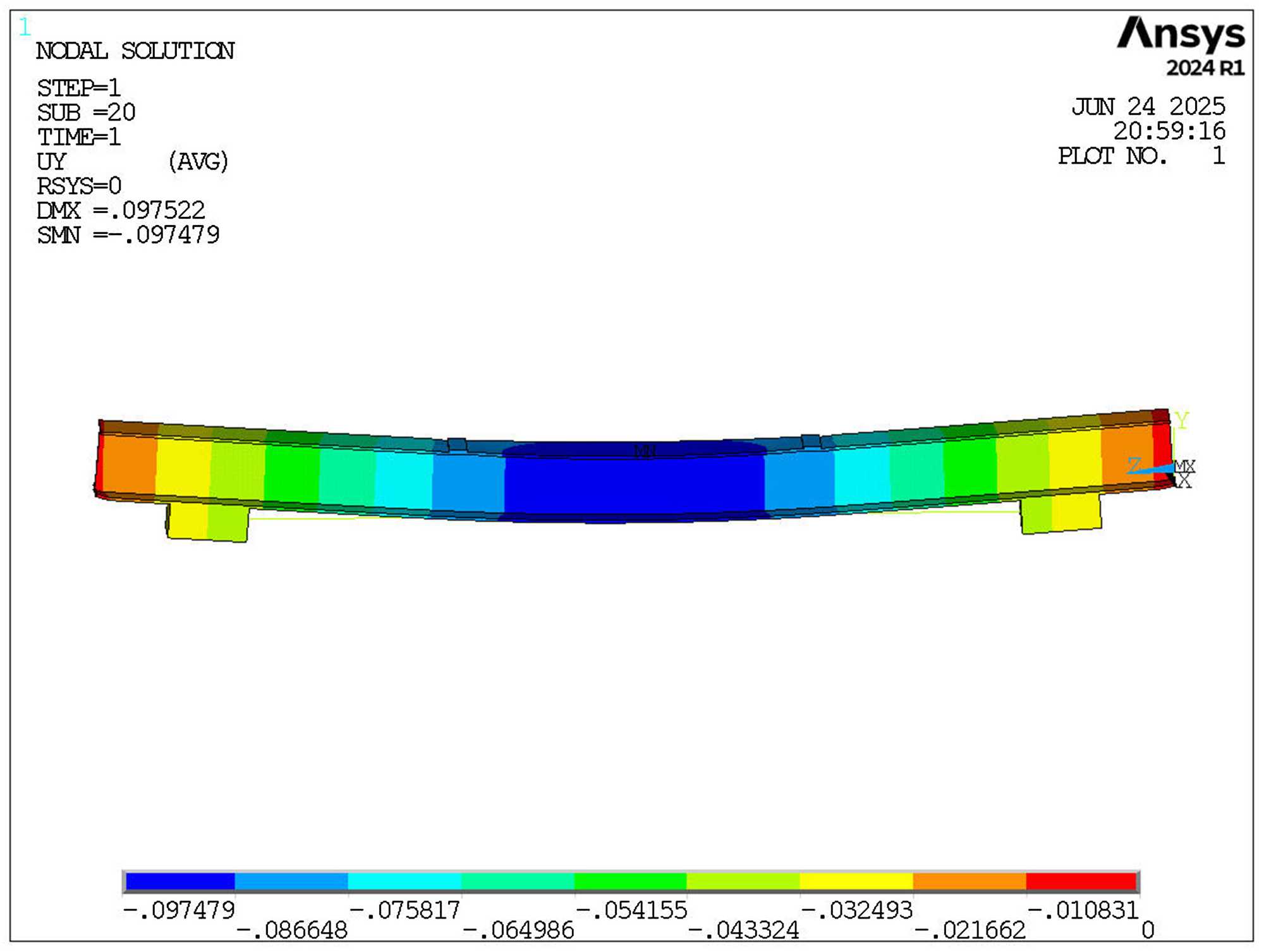Click the cyan legend color band
Image resolution: width=1264 pixels, height=952 pixels.
[404, 881]
